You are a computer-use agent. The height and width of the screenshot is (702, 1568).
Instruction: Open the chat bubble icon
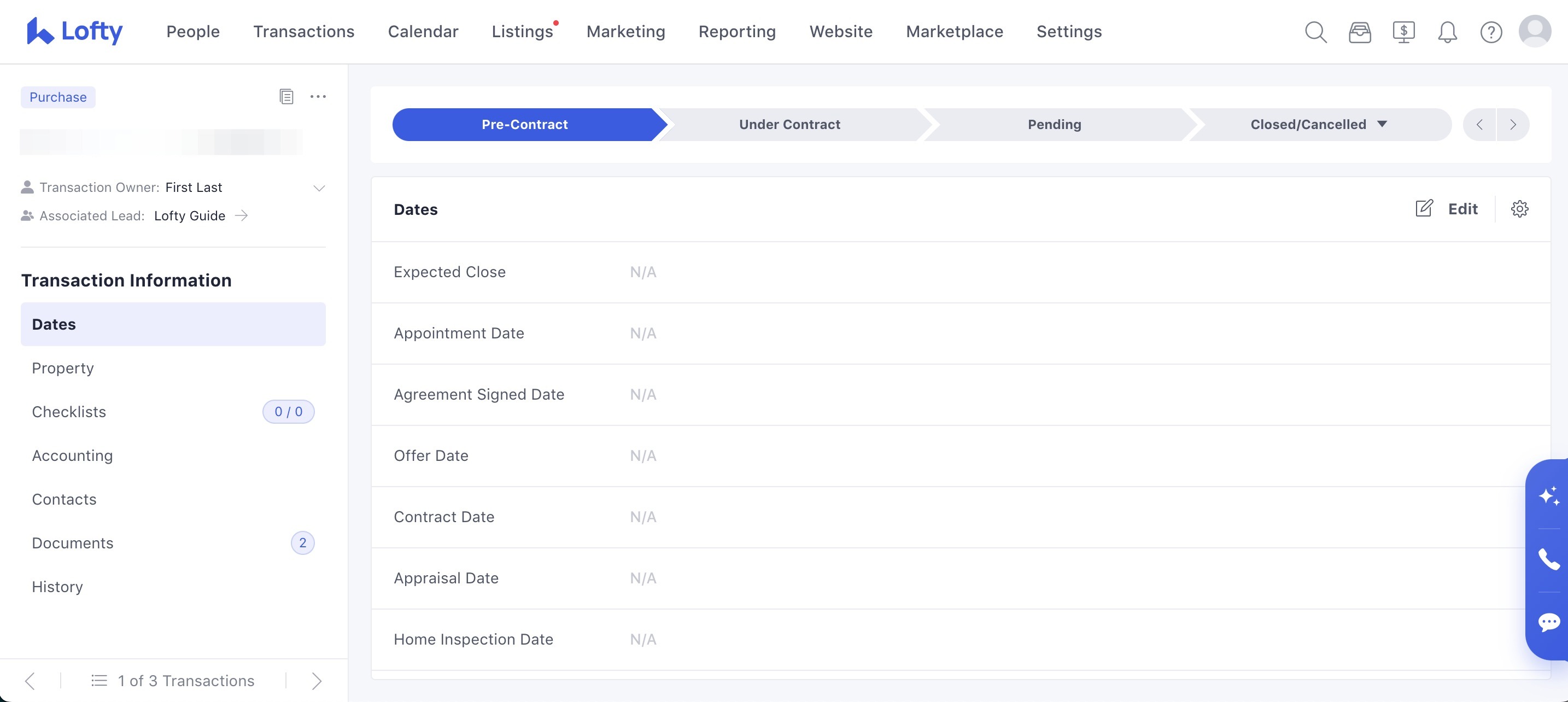(1548, 622)
